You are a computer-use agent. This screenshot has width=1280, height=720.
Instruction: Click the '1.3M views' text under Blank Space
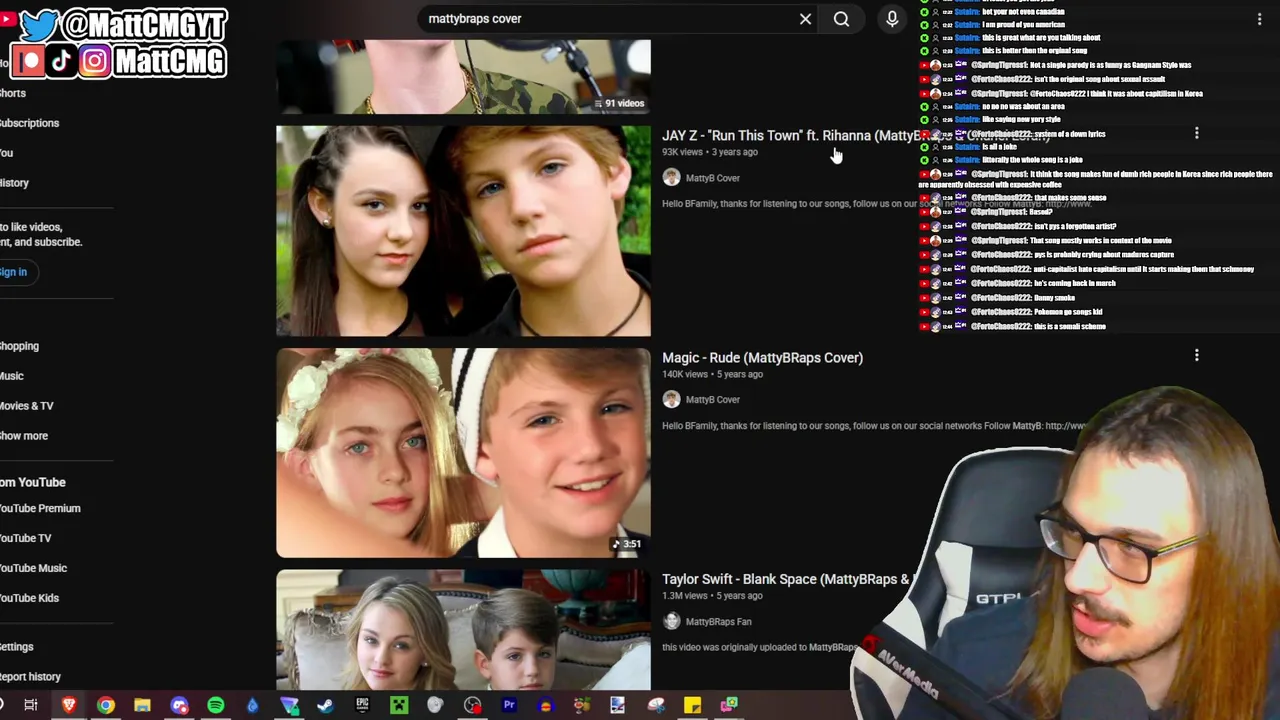tap(685, 596)
